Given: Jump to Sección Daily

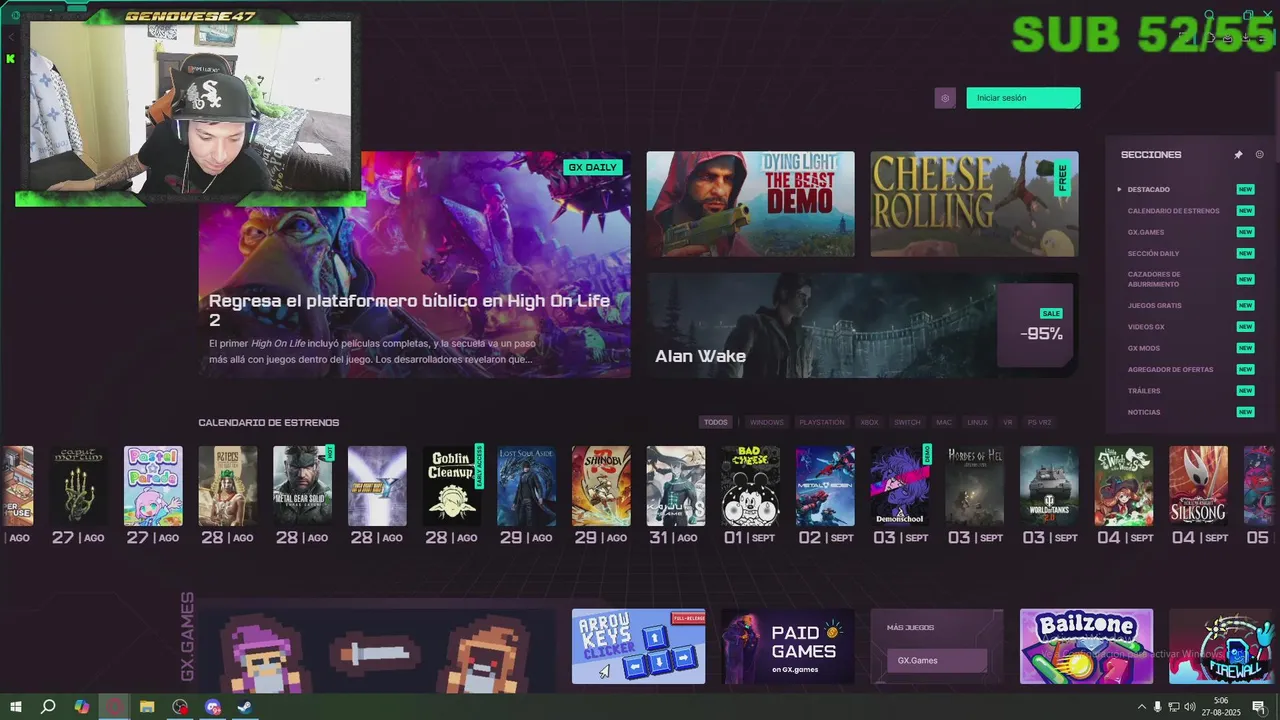Looking at the screenshot, I should 1153,253.
